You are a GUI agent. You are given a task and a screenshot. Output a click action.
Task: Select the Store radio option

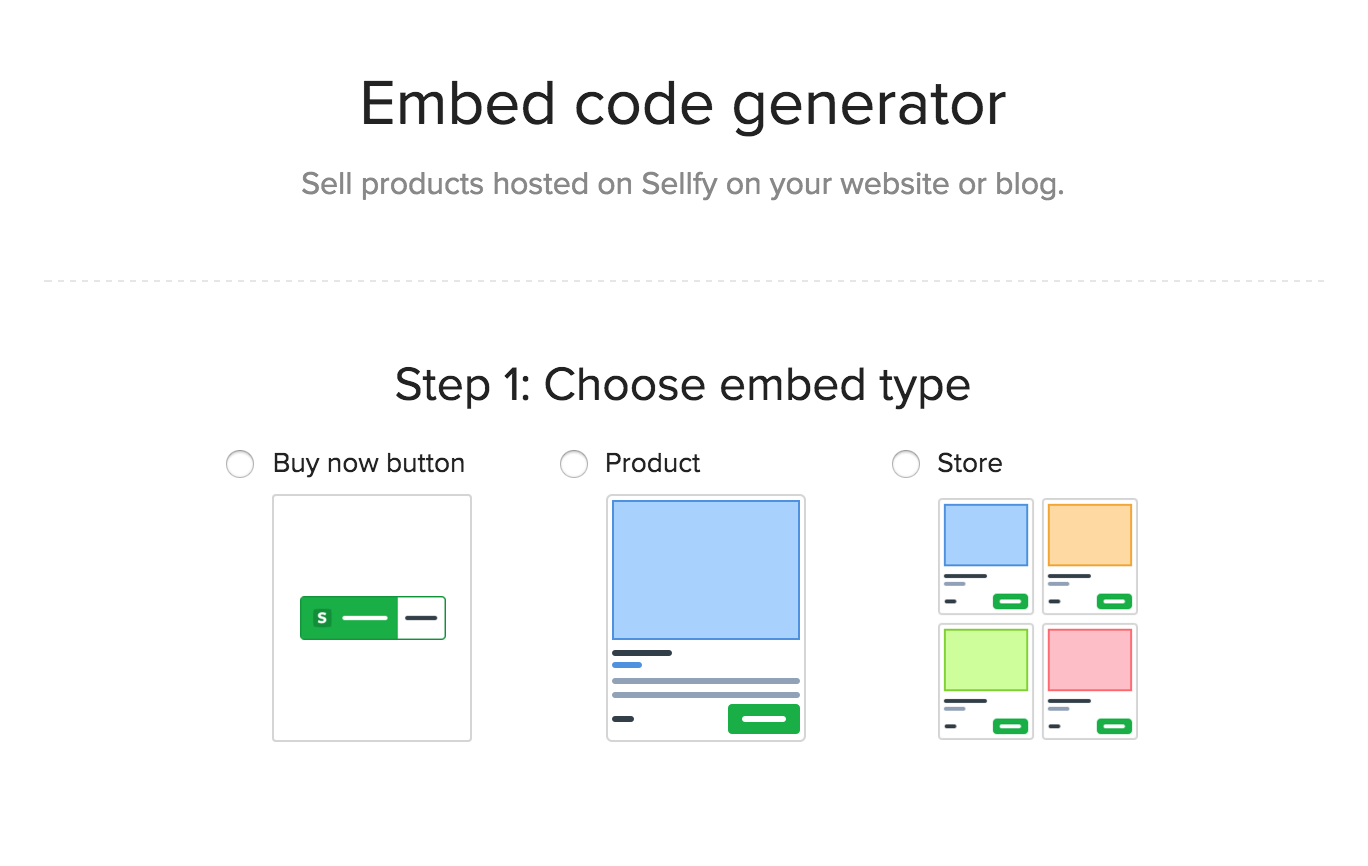tap(906, 464)
